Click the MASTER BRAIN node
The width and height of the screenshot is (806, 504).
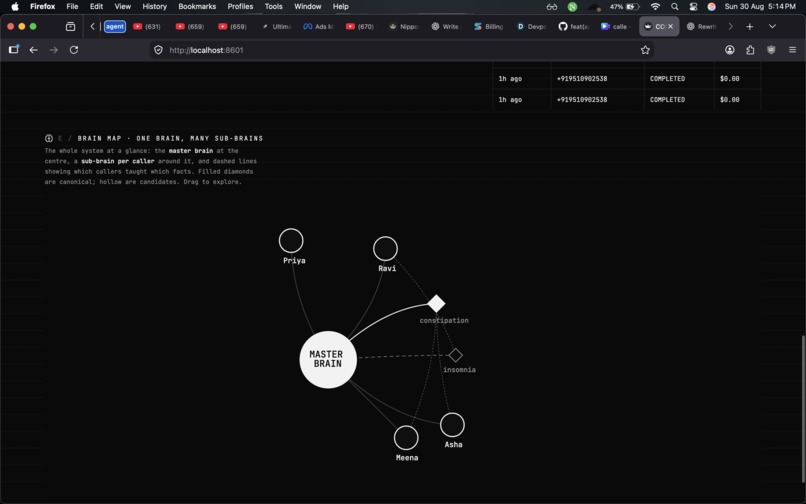click(x=328, y=359)
